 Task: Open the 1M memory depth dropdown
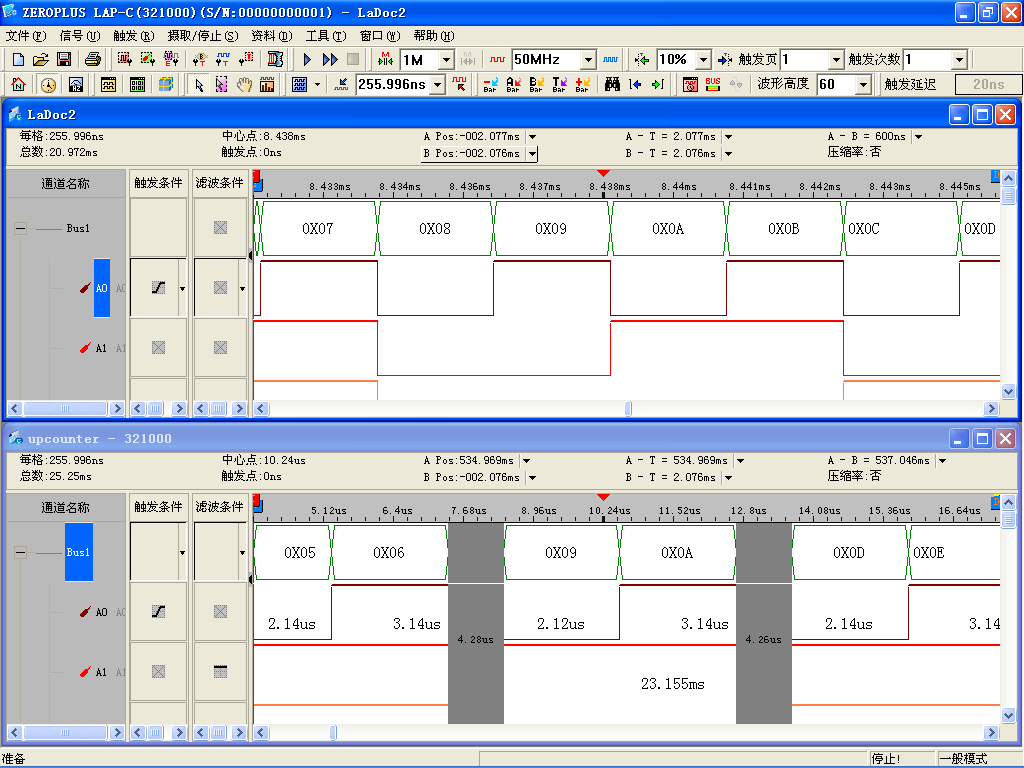point(446,60)
